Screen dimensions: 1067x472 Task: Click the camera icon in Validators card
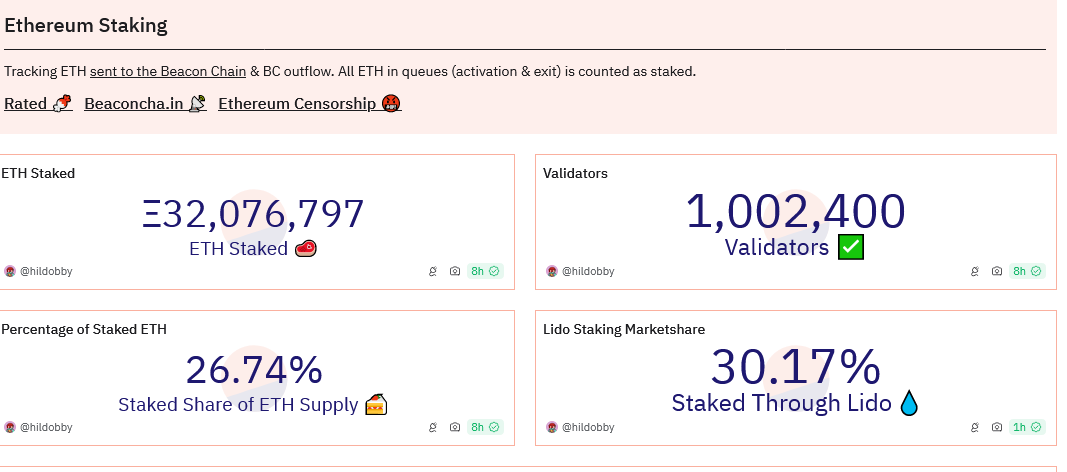(996, 271)
